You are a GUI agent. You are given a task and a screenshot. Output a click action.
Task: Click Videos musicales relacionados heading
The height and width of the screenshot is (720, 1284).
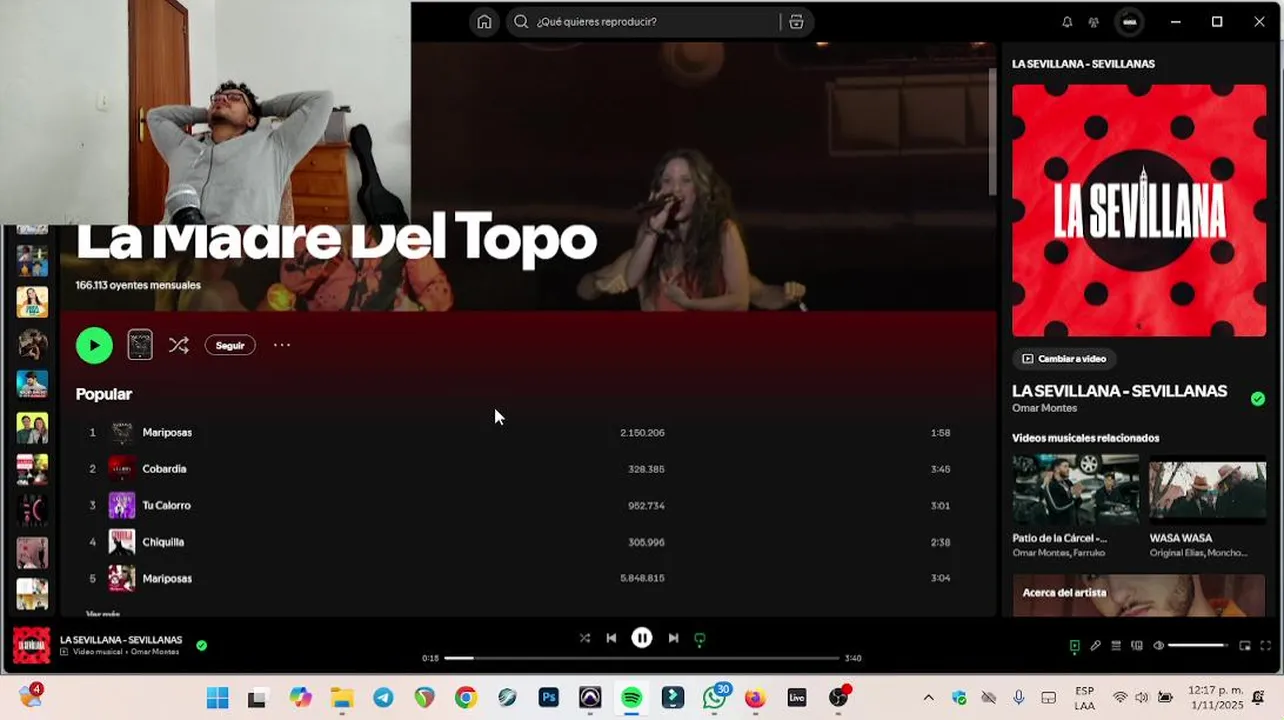point(1085,438)
